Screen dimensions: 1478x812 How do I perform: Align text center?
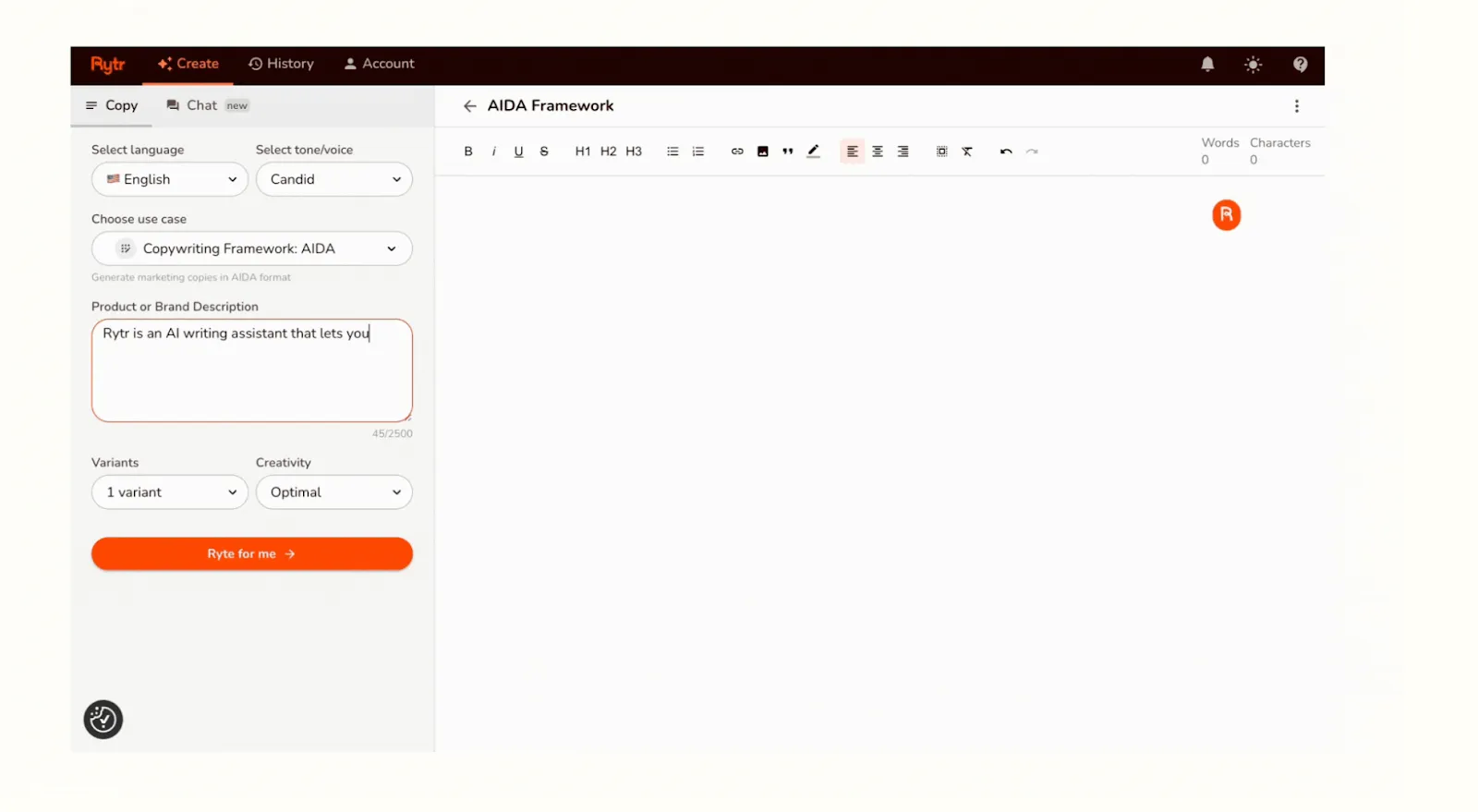[x=878, y=151]
